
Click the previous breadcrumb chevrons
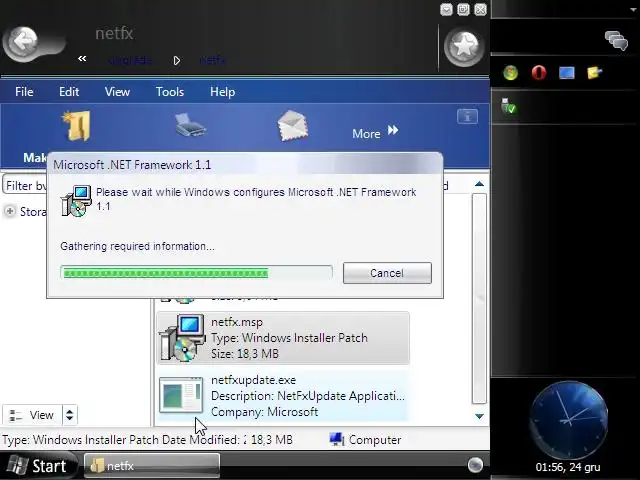(x=82, y=59)
